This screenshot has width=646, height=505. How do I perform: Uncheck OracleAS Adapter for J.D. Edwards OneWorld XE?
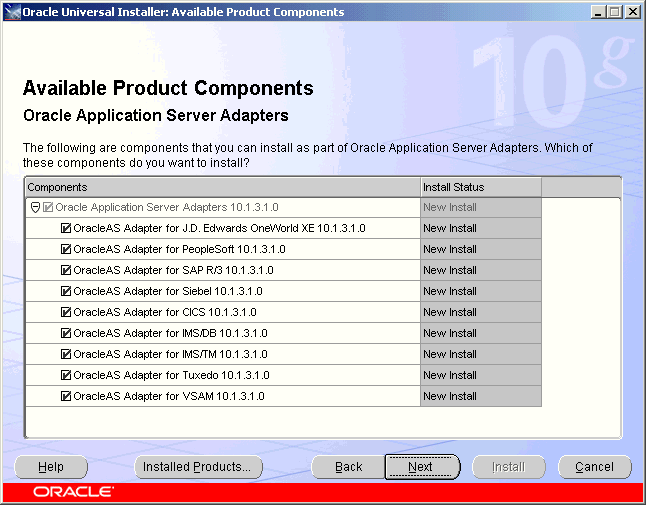click(66, 228)
